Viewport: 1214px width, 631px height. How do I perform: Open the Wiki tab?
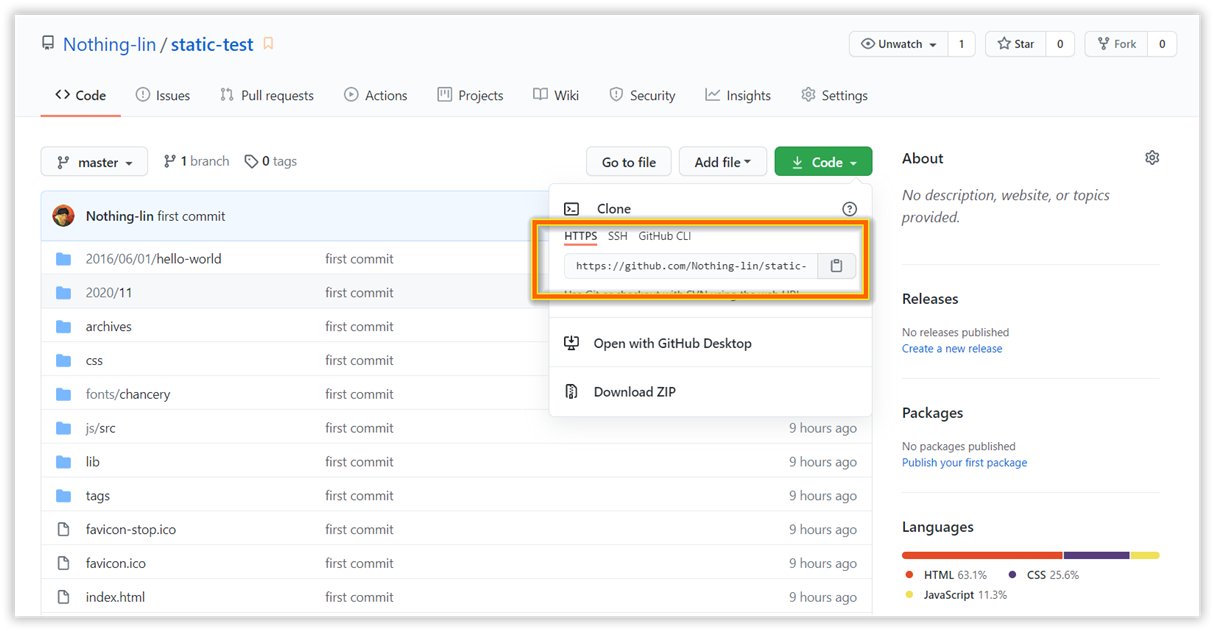(x=555, y=96)
